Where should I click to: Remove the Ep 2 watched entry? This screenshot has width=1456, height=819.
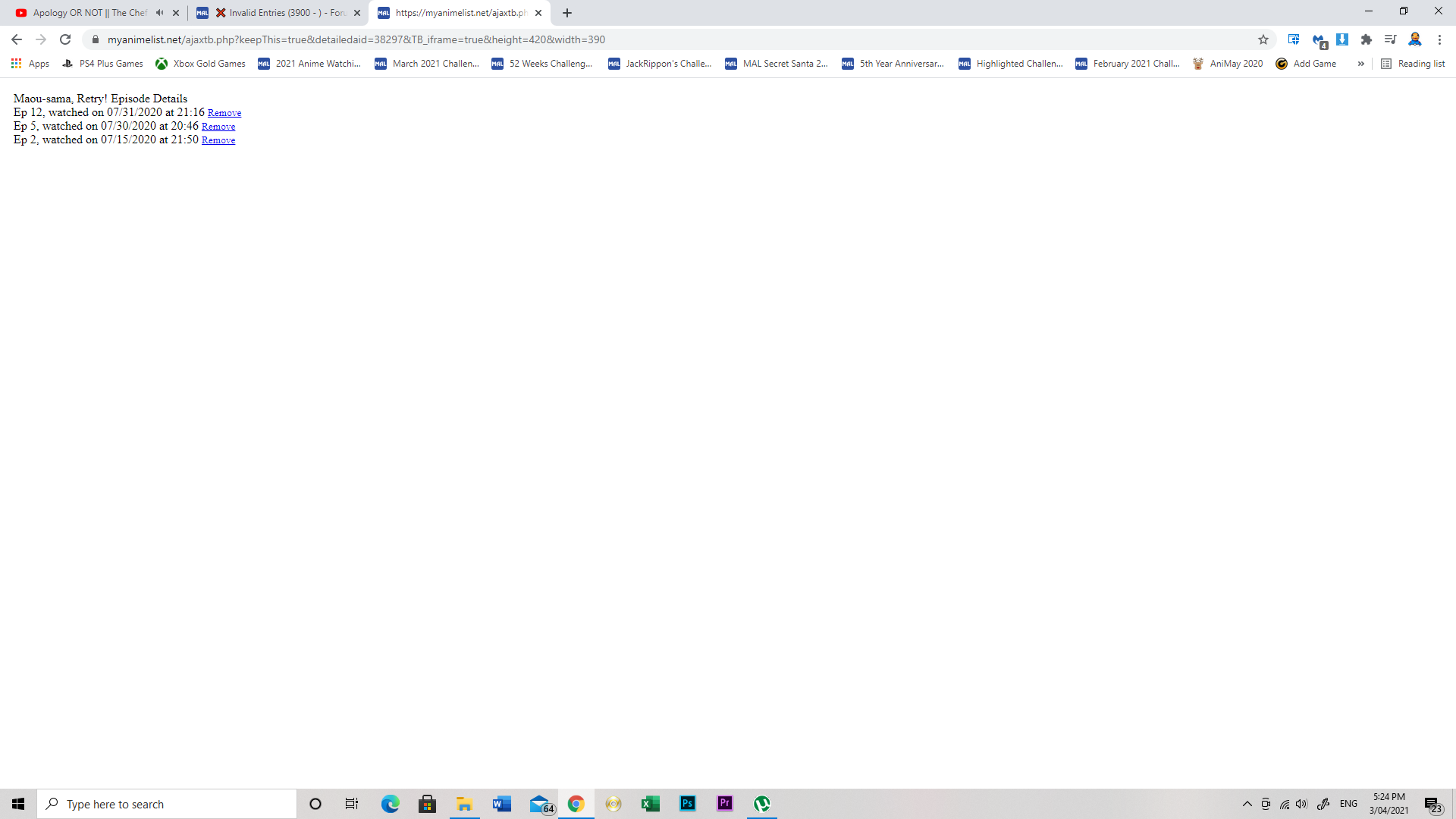click(218, 140)
